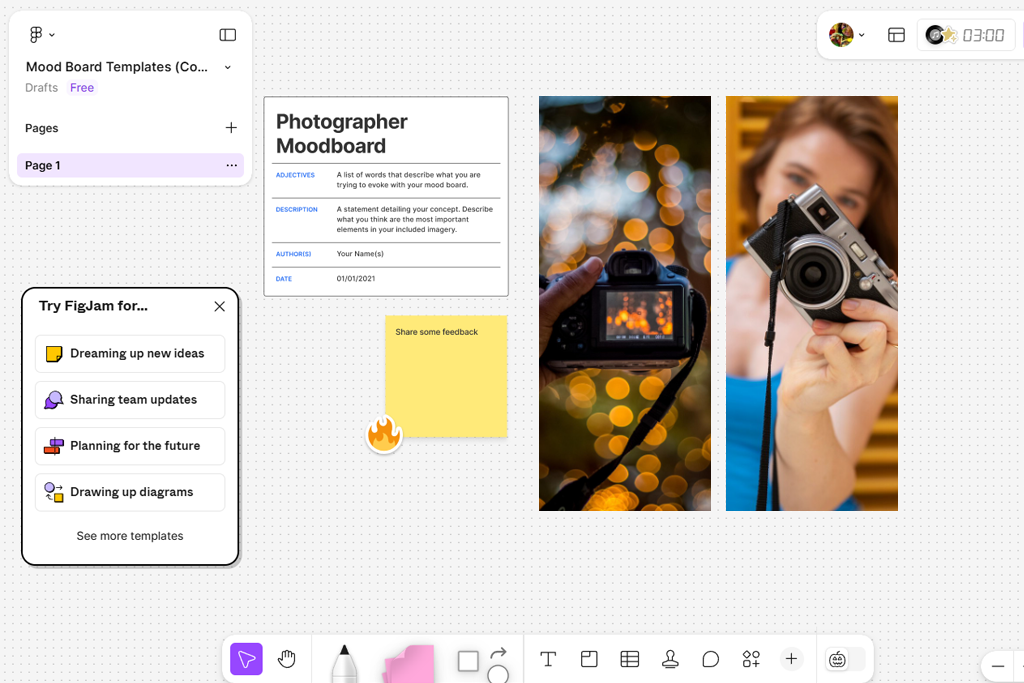Click the layout view icon in the top bar
1024x683 pixels.
[x=896, y=35]
